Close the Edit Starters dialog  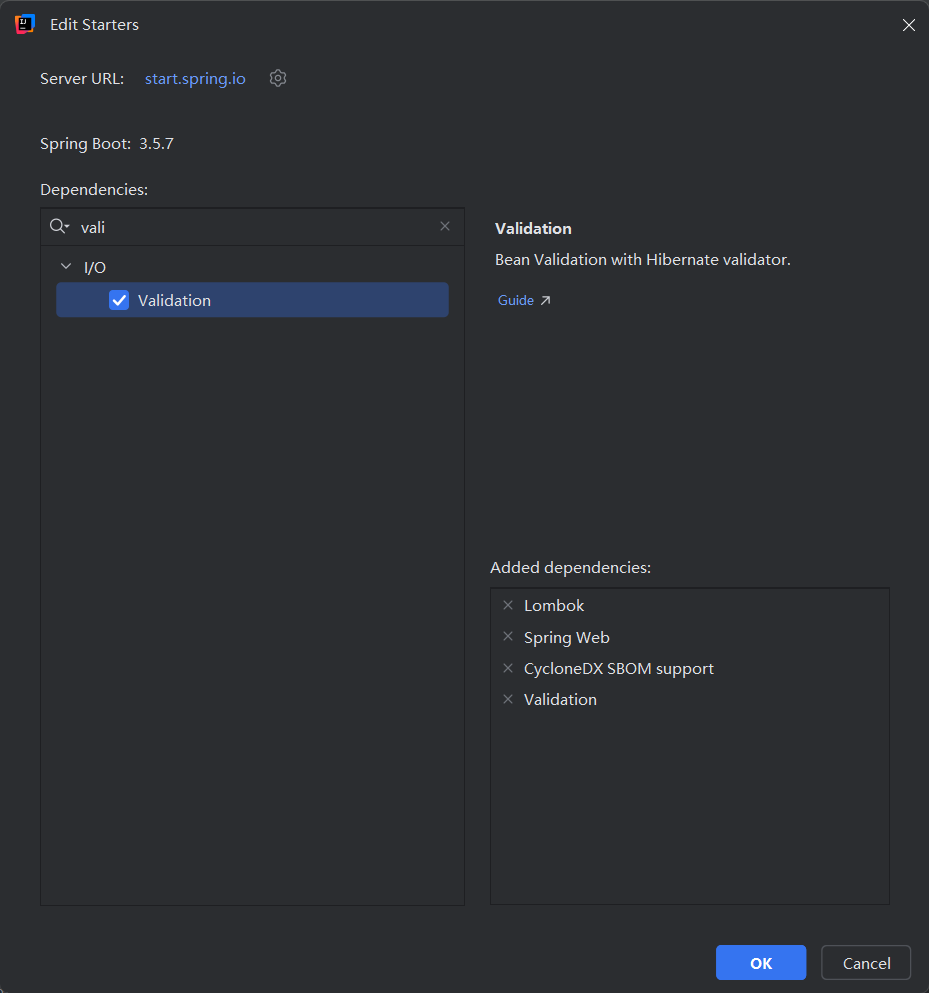pos(909,25)
